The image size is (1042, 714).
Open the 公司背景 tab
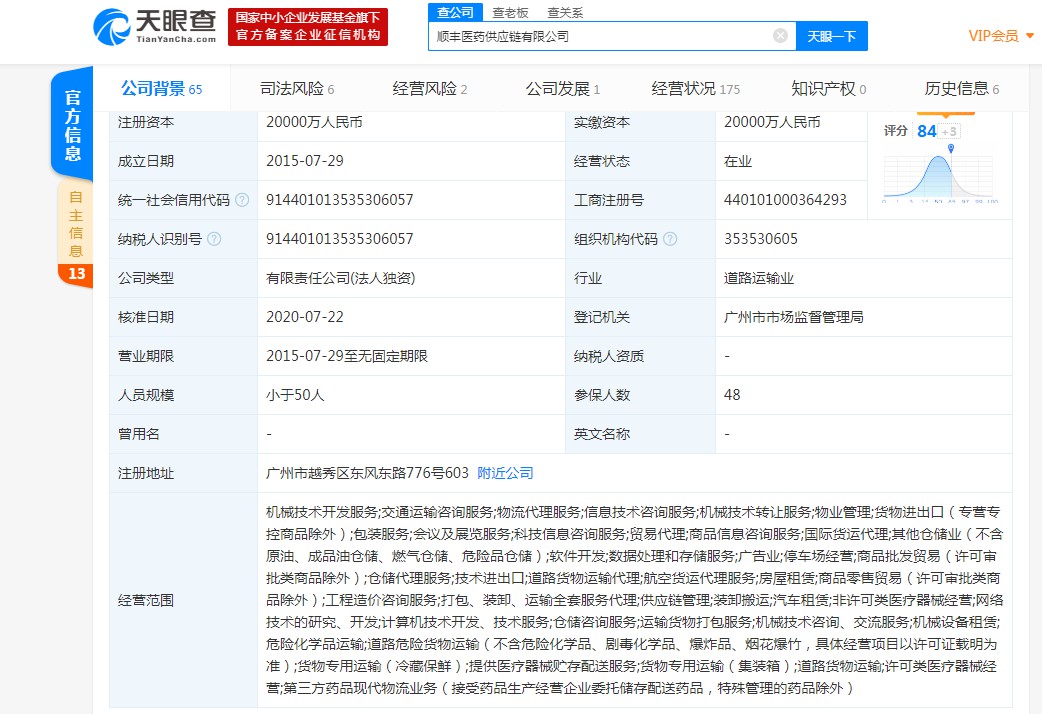click(x=161, y=88)
